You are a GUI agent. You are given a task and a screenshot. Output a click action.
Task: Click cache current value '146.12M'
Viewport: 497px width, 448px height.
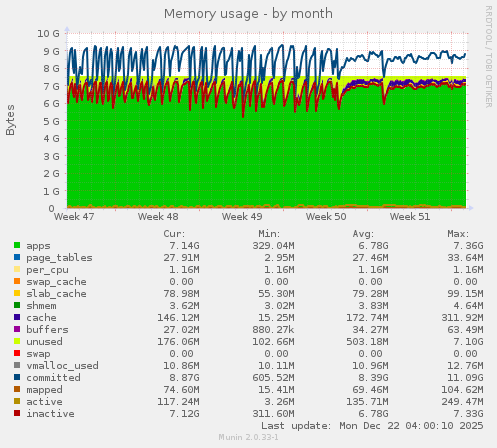click(x=178, y=318)
